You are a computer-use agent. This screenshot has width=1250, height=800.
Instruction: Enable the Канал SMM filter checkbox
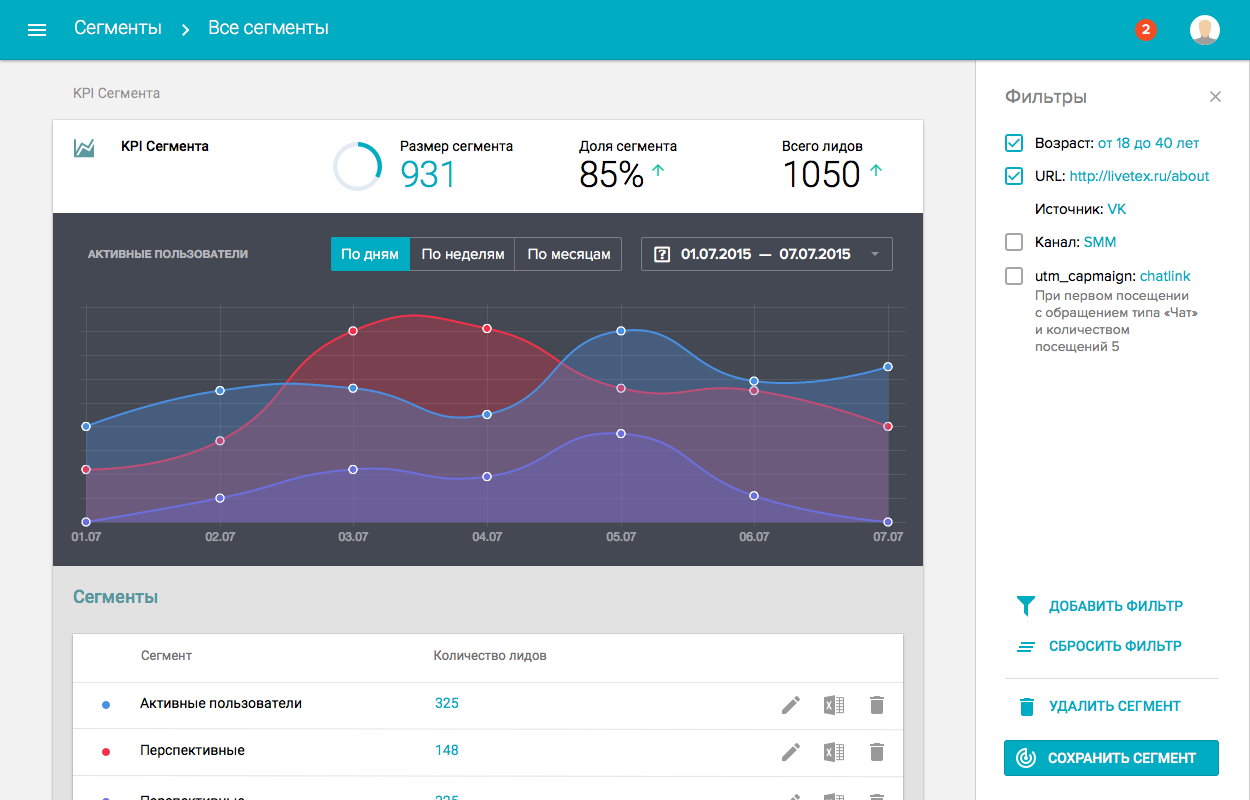coord(1014,242)
